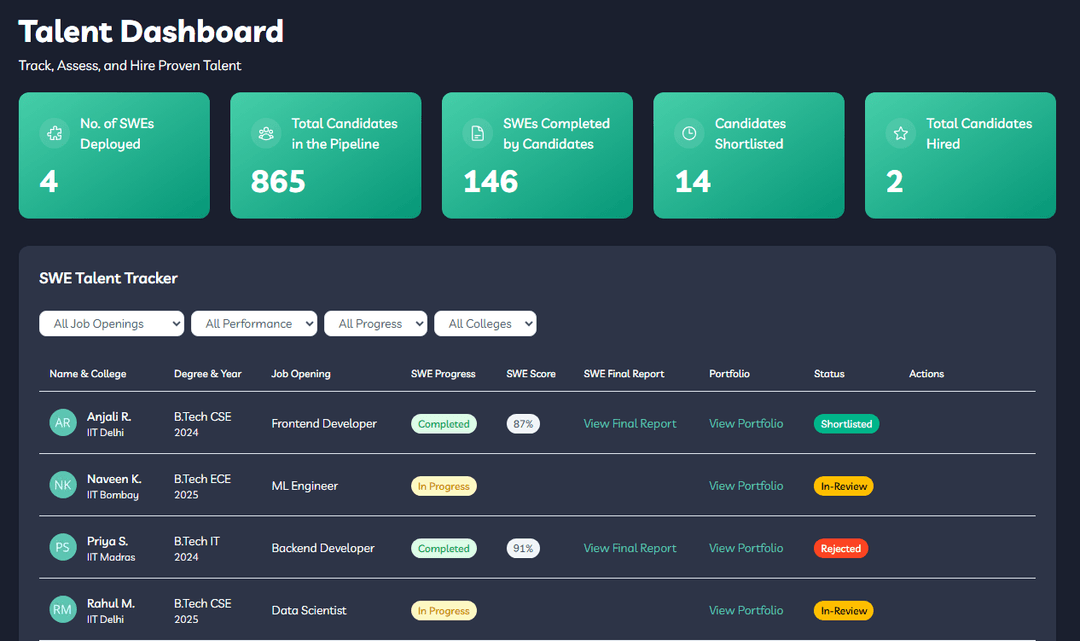
Task: Click Priya S.'s PS avatar
Action: click(63, 547)
